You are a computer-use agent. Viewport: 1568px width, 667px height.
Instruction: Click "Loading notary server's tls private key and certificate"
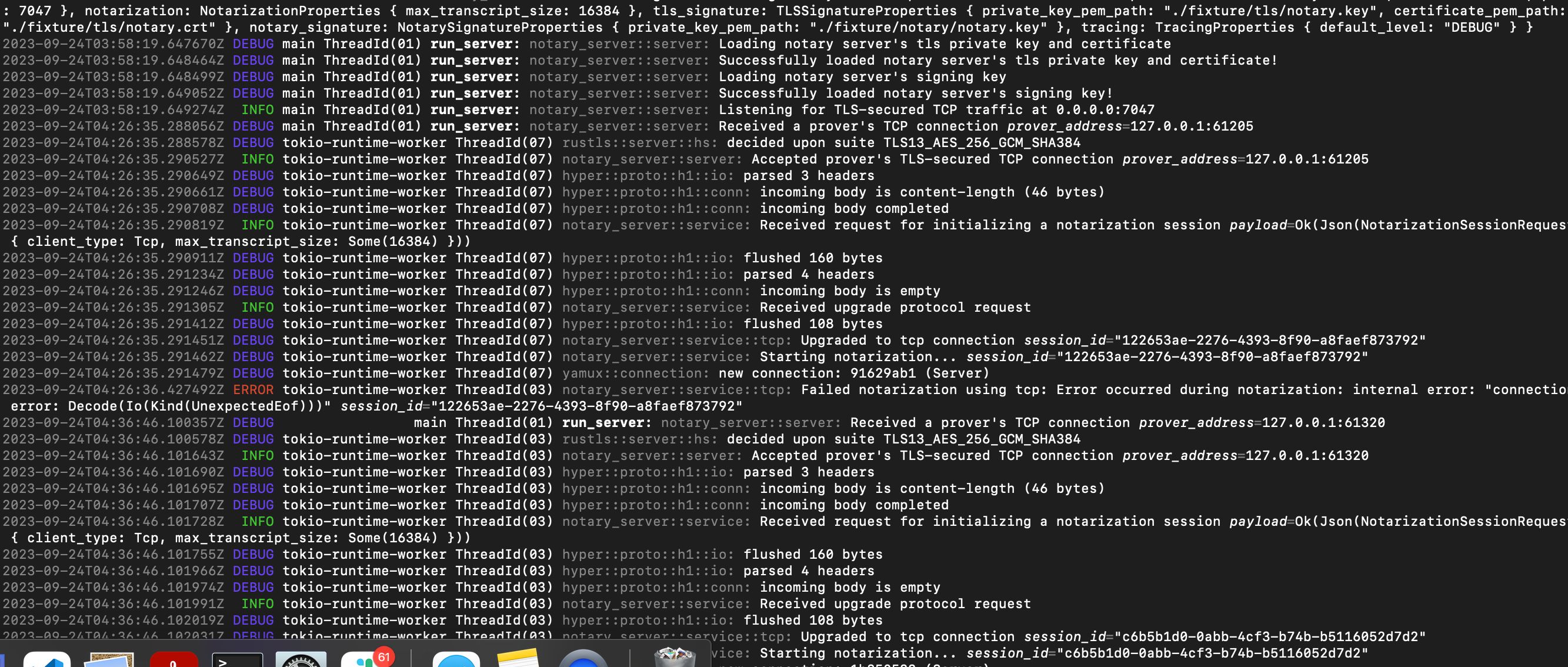945,44
